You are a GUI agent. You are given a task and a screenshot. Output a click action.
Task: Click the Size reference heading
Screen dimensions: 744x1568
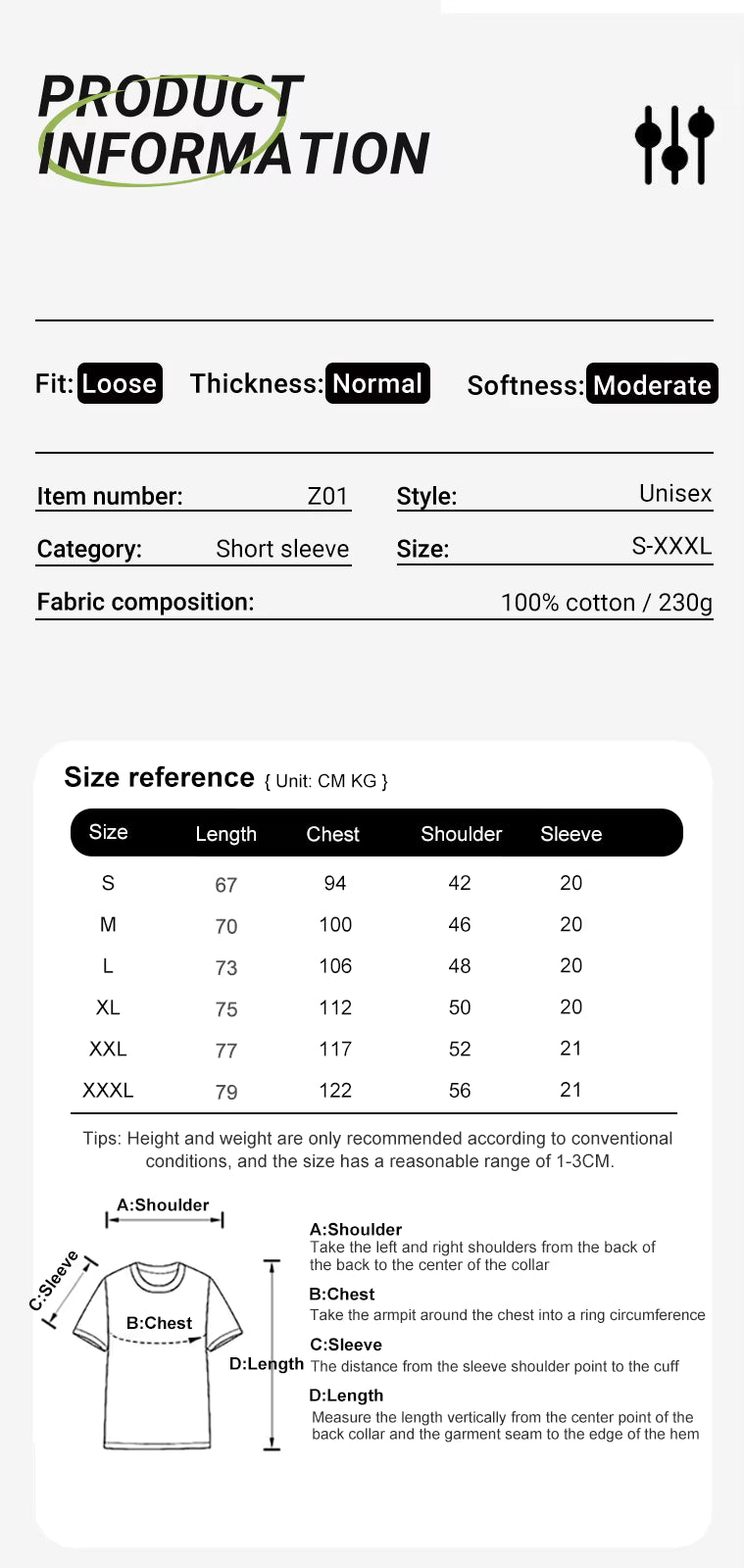(x=159, y=777)
